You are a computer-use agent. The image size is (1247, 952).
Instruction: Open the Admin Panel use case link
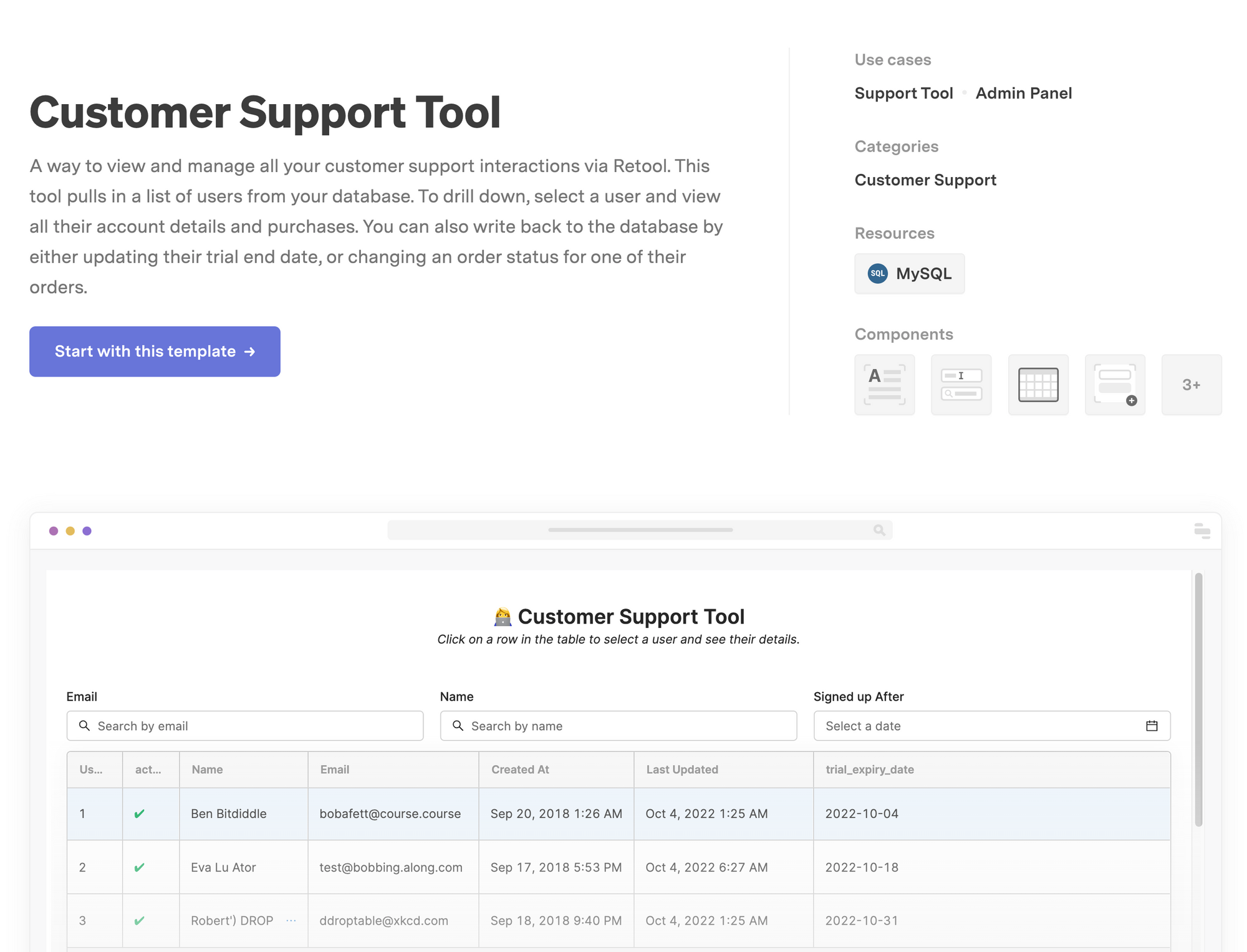tap(1024, 93)
